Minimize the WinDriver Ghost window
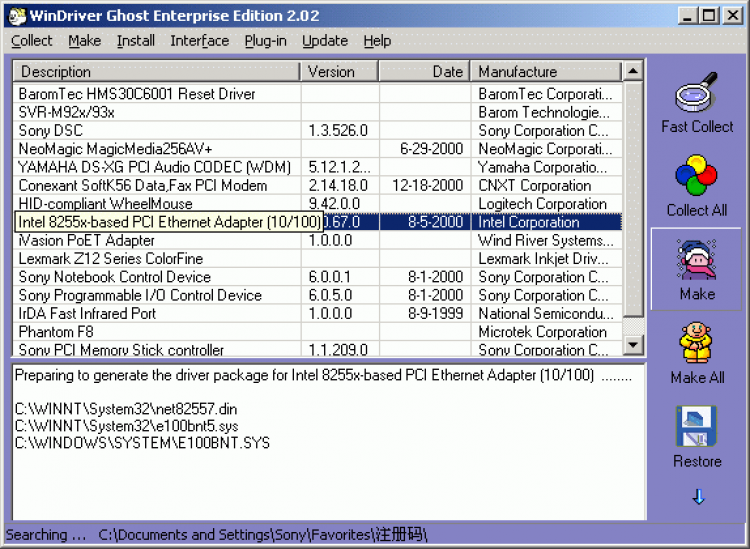The image size is (750, 549). 688,16
